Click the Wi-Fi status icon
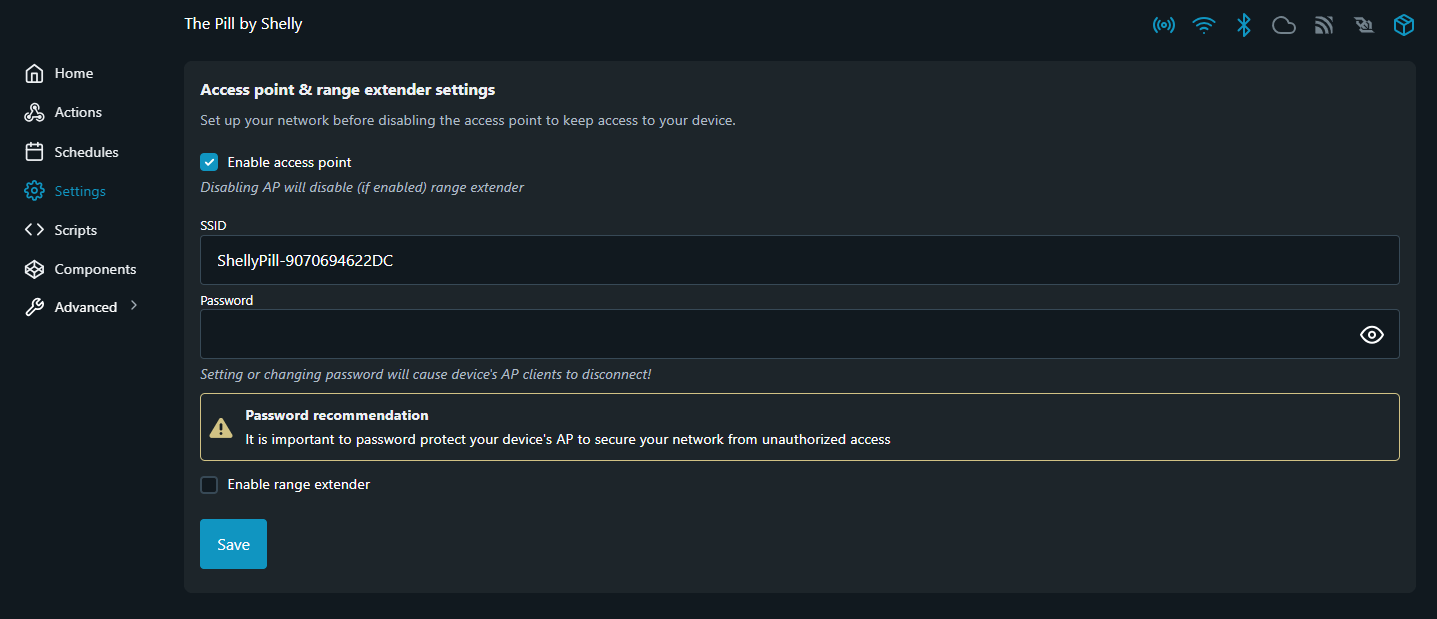This screenshot has width=1437, height=619. point(1204,25)
